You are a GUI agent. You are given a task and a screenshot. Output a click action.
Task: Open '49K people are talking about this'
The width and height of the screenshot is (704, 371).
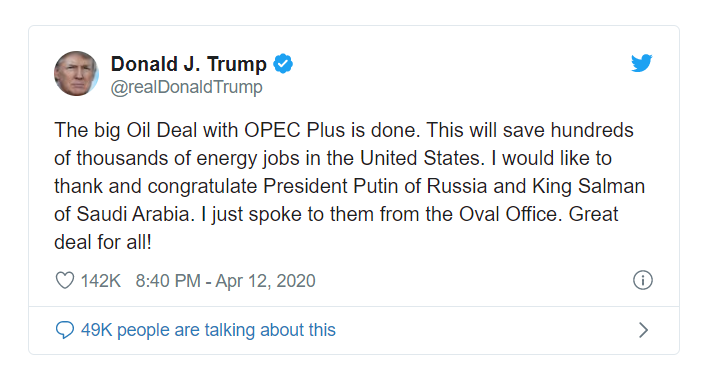(208, 330)
